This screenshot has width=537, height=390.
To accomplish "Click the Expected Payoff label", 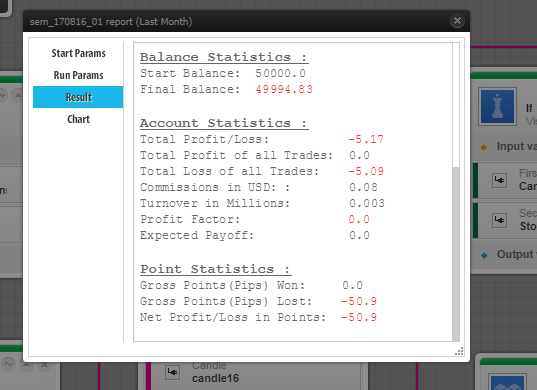I will 197,235.
